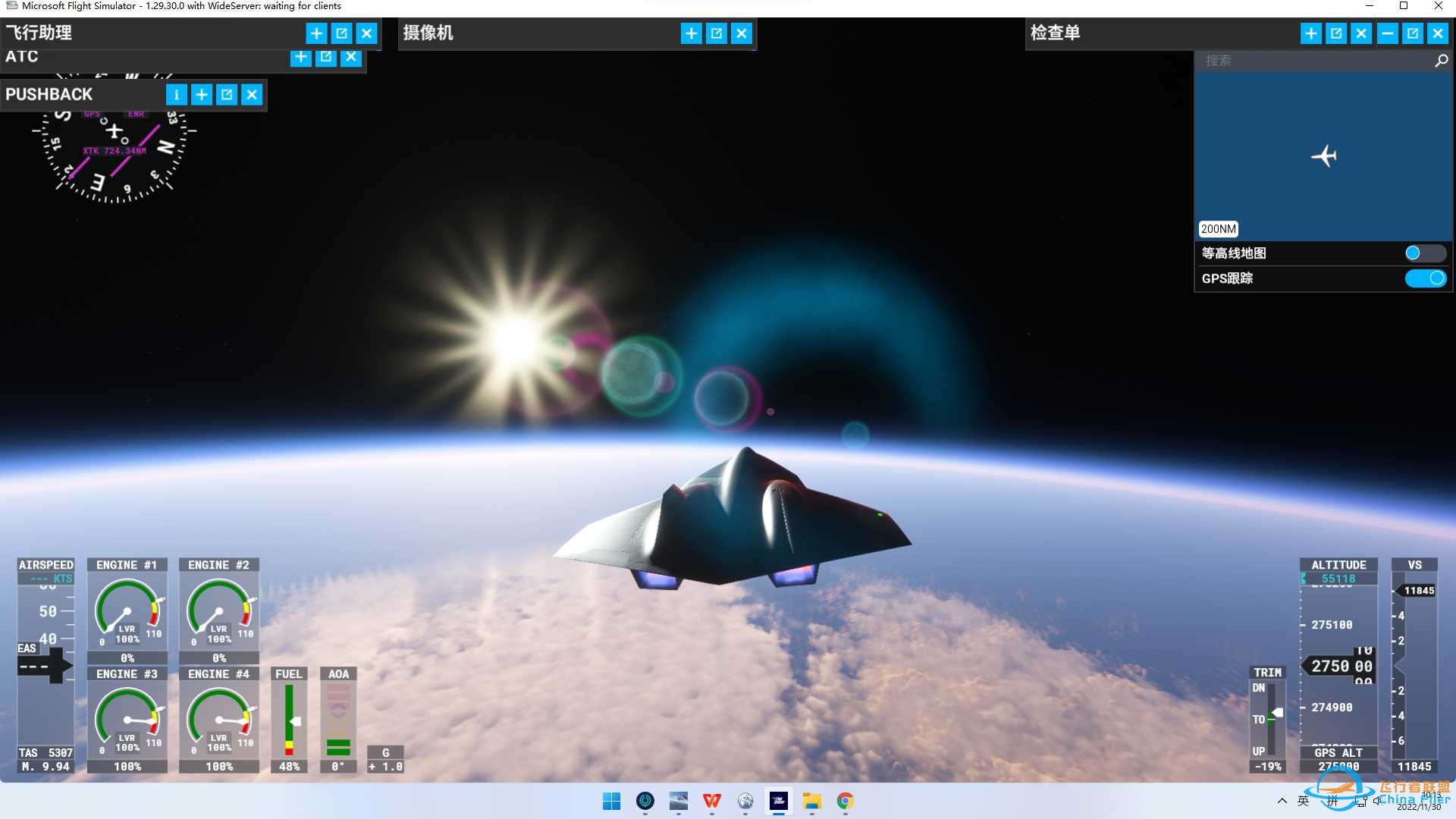Expand the ATC panel with plus icon
Screen dimensions: 1456x819
(x=301, y=57)
